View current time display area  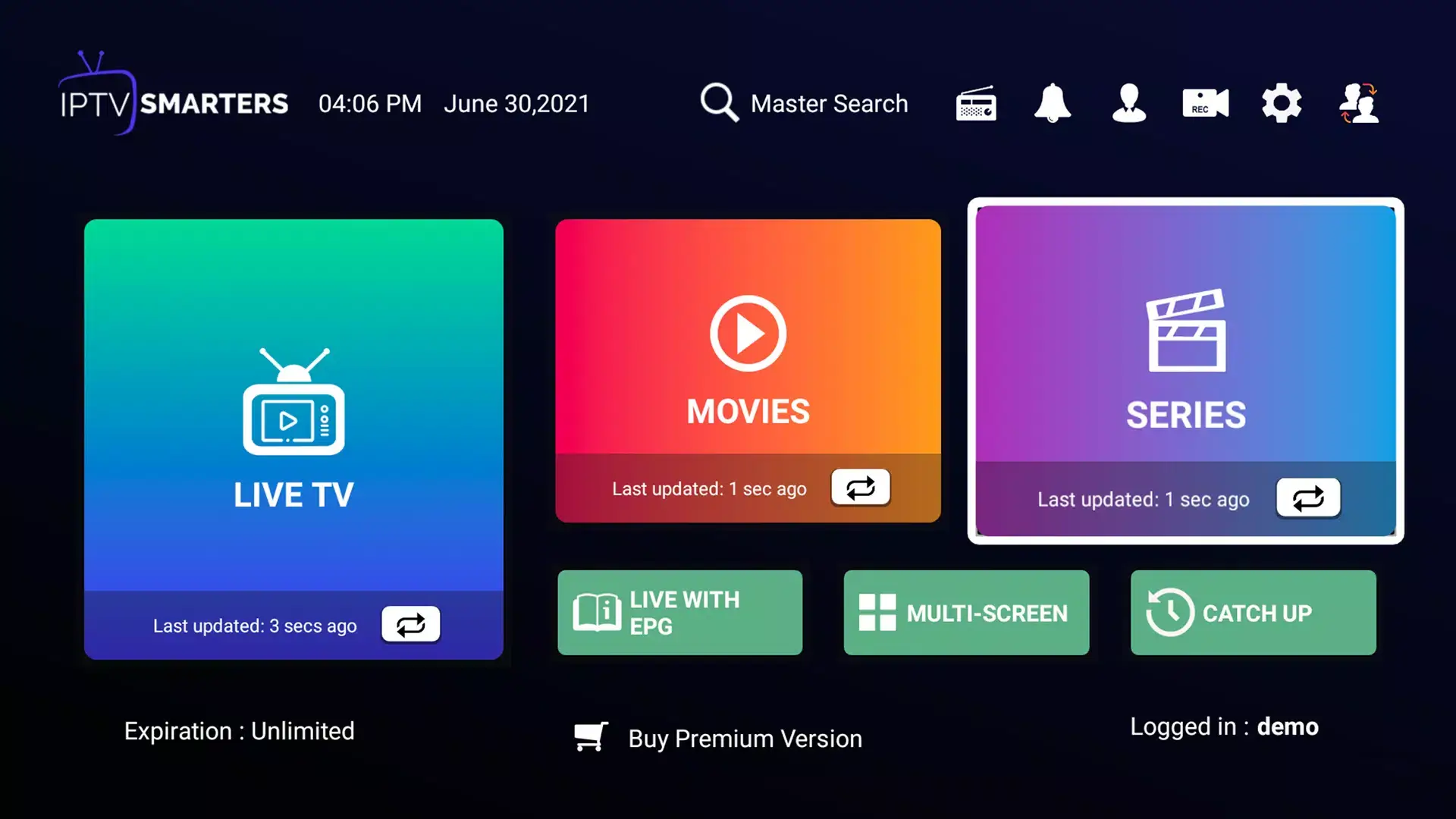(x=371, y=103)
